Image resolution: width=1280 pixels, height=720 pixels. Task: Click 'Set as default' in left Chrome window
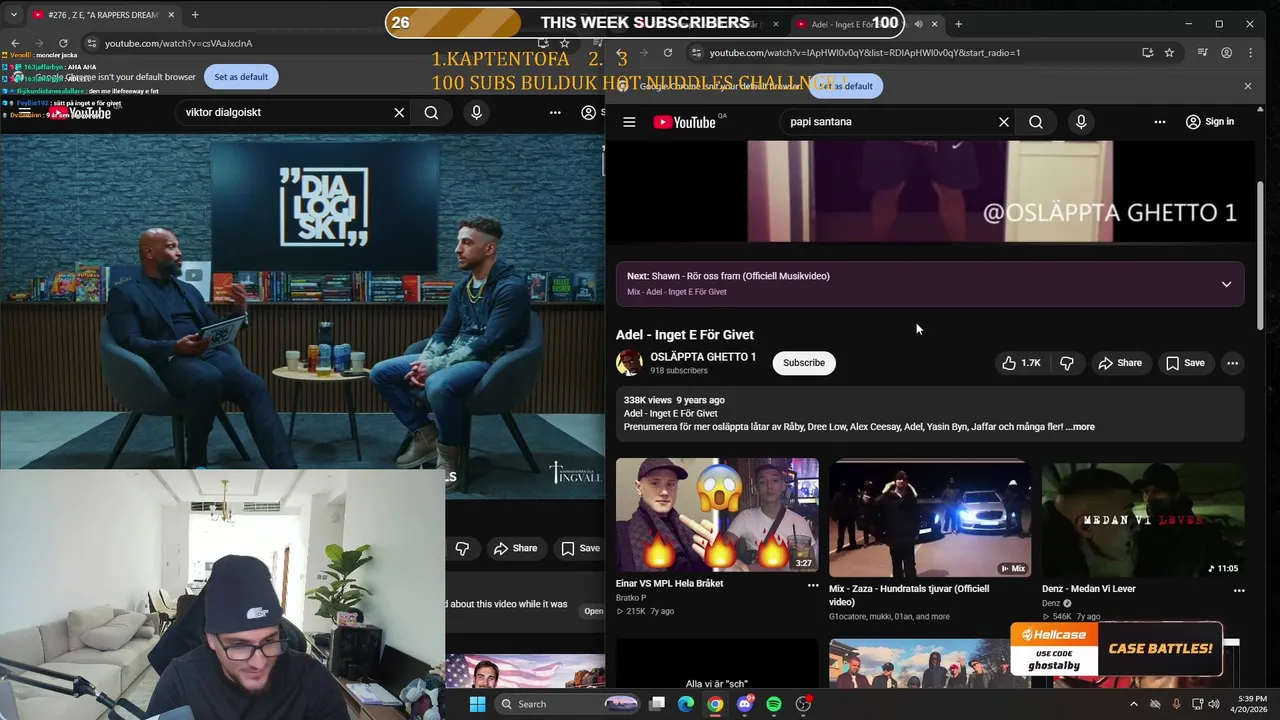click(x=241, y=77)
